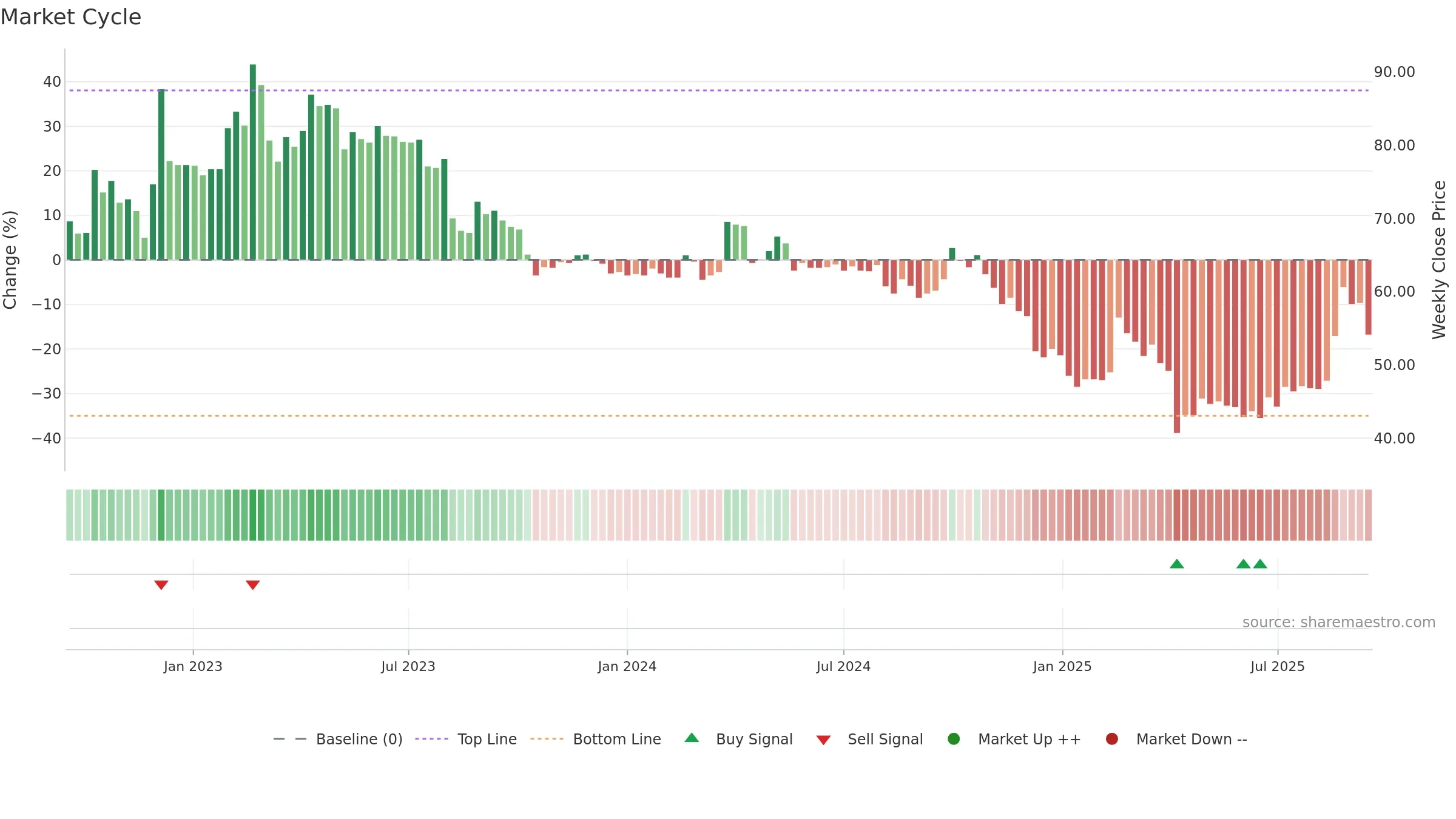Click the darkest red heat strip cell in spring 2025
The image size is (1456, 819).
(1177, 515)
